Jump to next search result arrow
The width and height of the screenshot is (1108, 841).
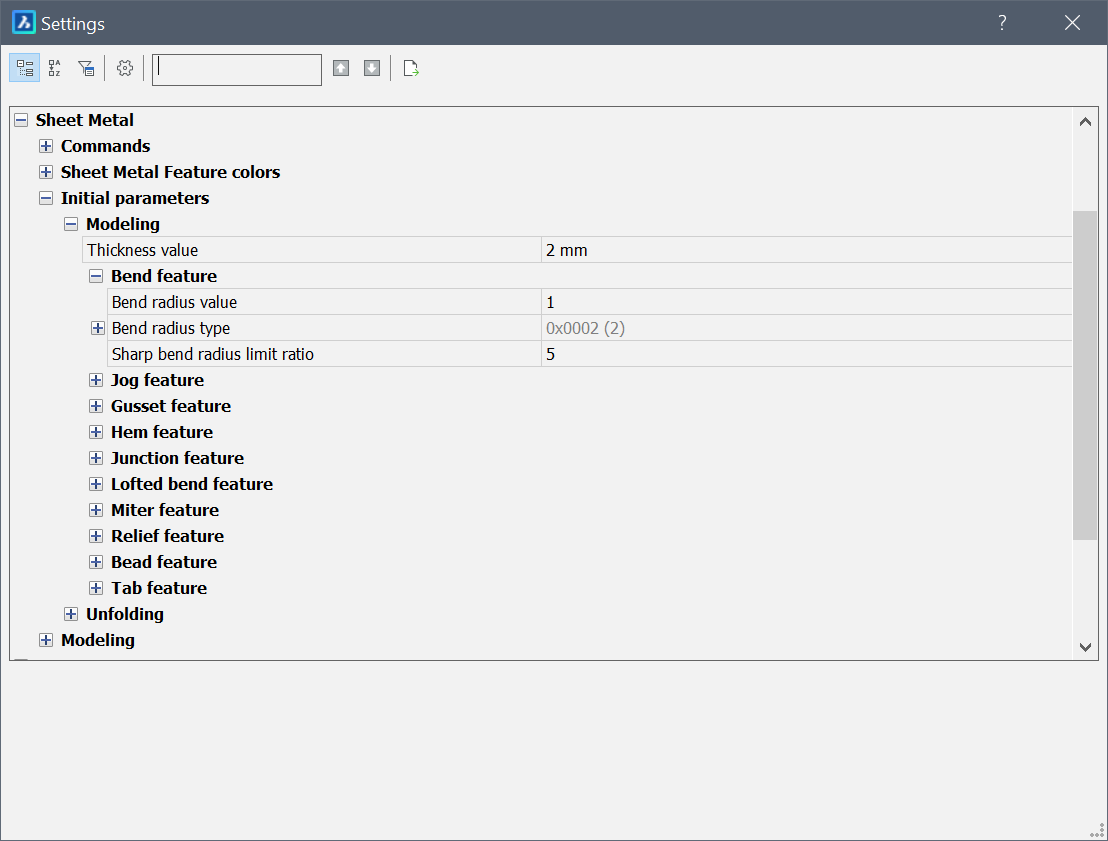pyautogui.click(x=372, y=68)
